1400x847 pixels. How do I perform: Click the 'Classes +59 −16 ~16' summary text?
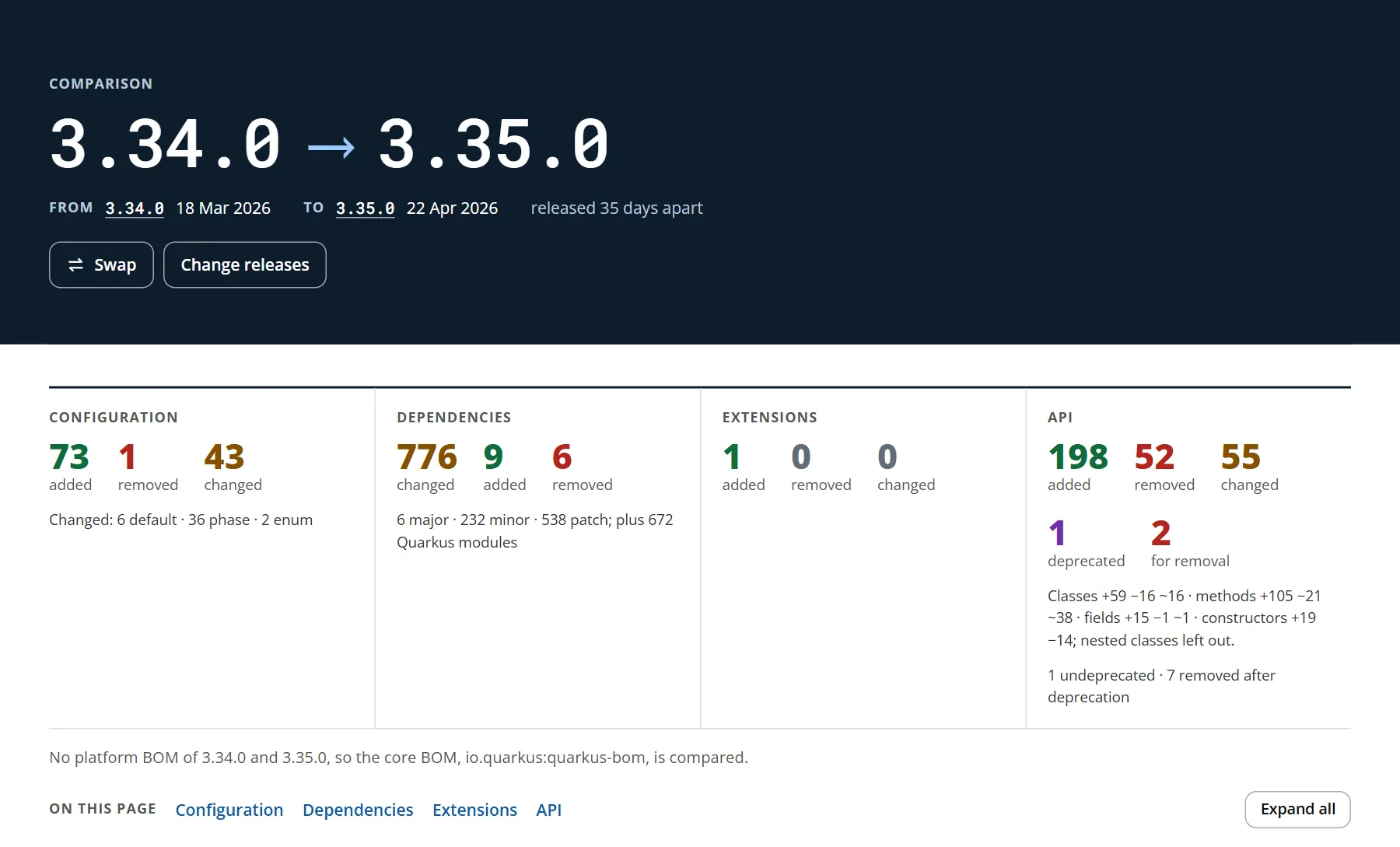[x=1185, y=618]
